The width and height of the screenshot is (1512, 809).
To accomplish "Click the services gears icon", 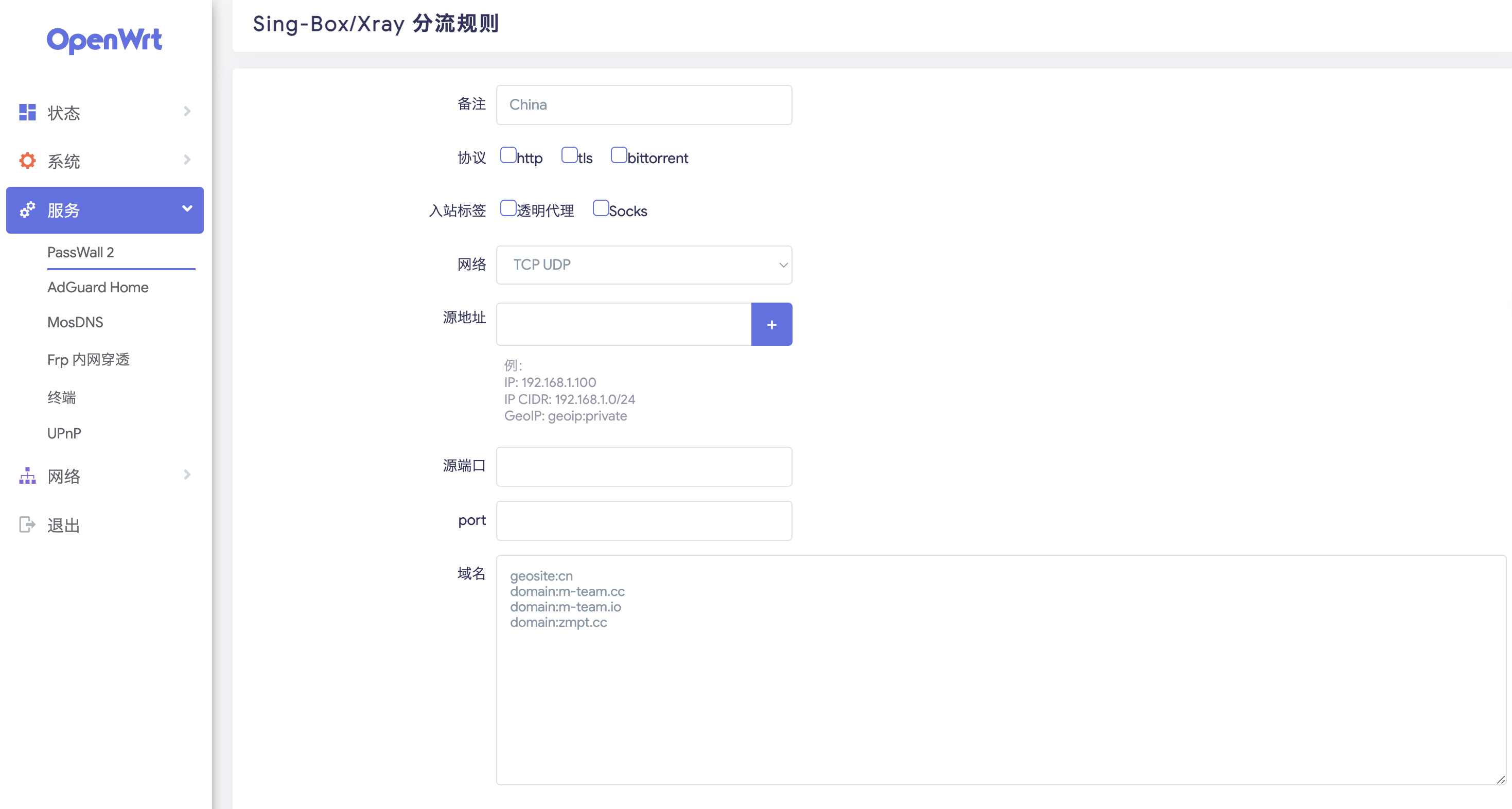I will (x=27, y=209).
